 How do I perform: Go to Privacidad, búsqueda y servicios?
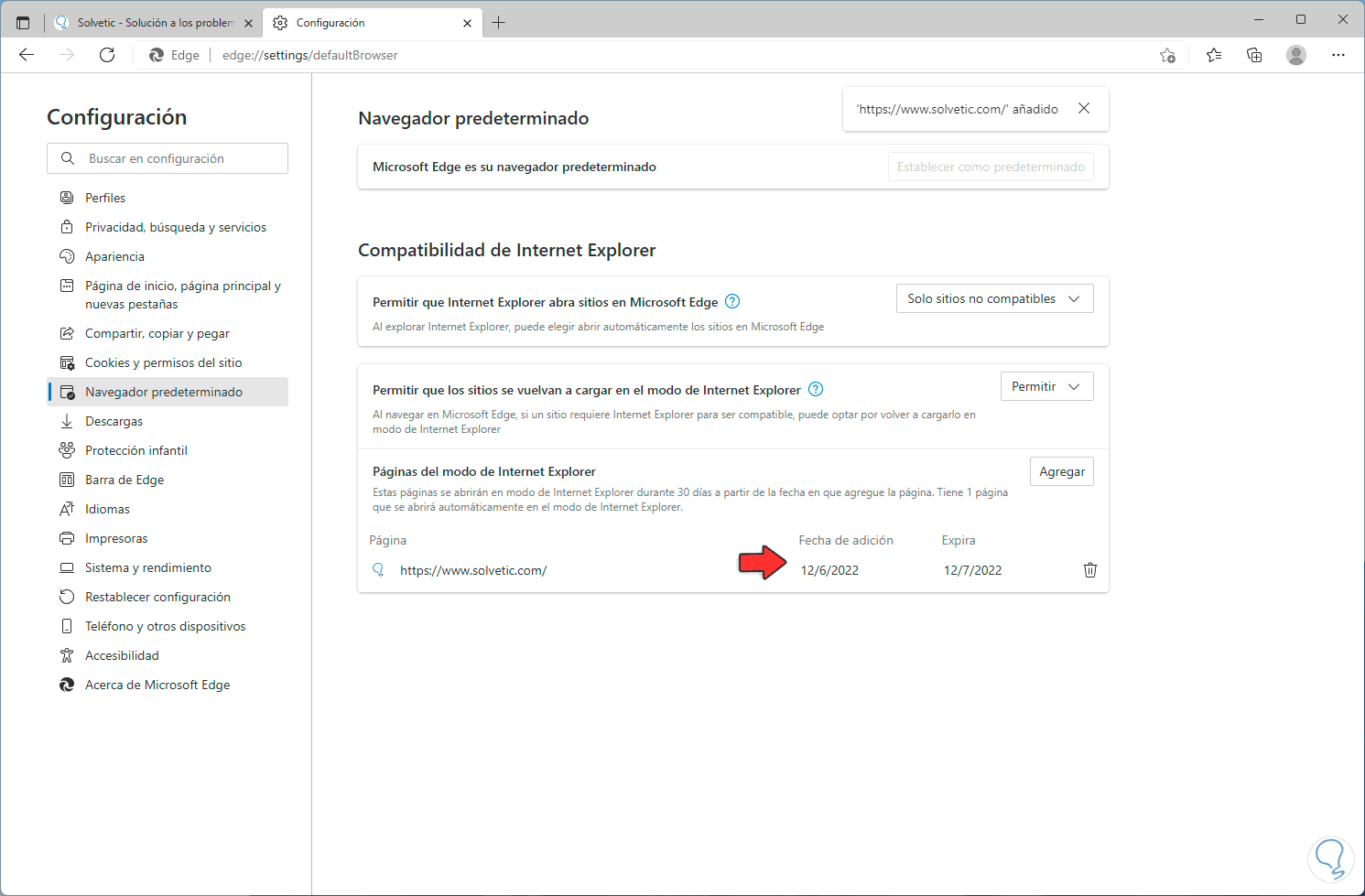point(176,227)
